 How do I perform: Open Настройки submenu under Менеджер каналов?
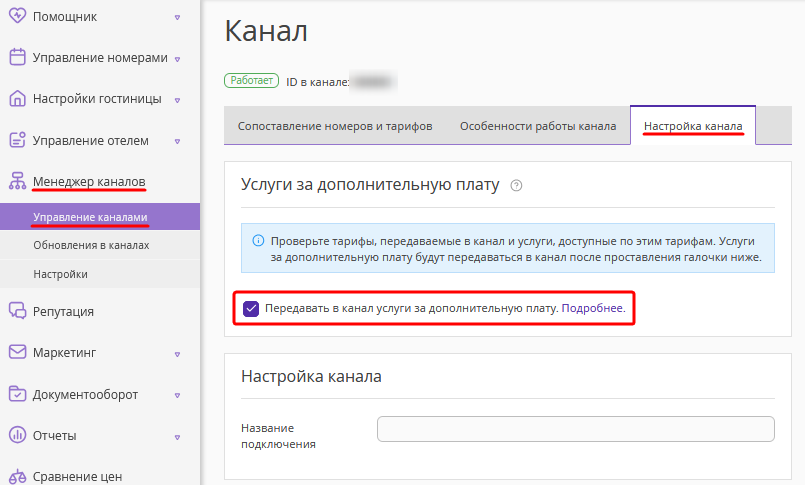(x=100, y=274)
